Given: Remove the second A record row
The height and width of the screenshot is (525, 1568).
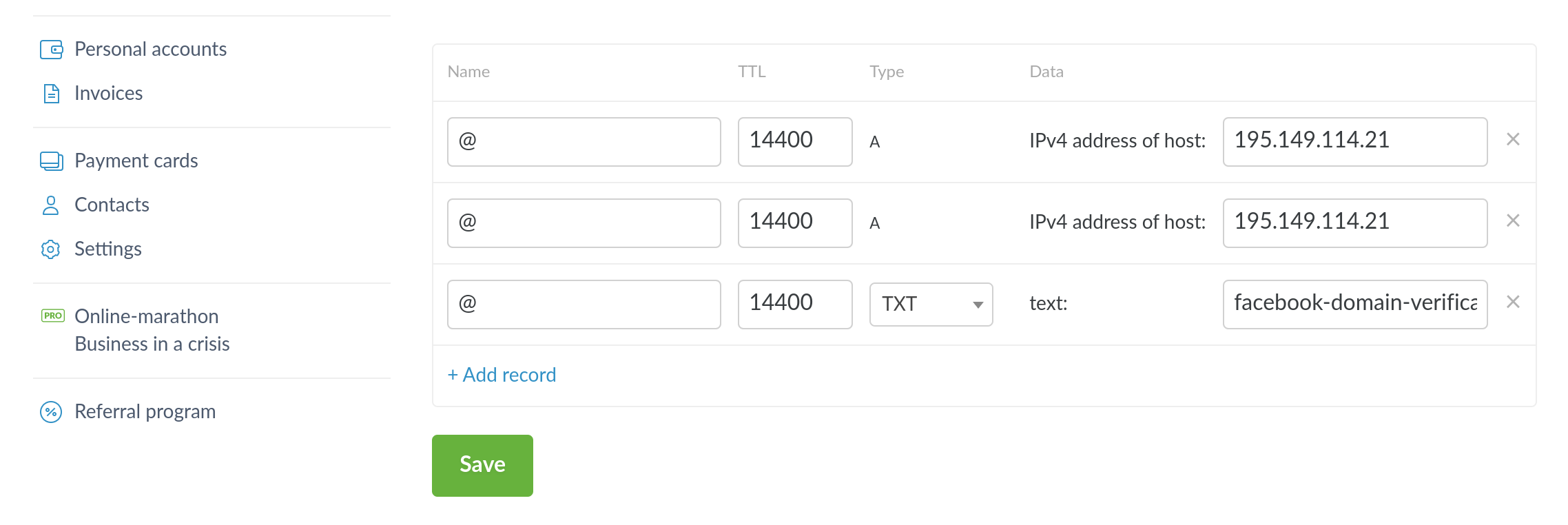Looking at the screenshot, I should coord(1513,221).
